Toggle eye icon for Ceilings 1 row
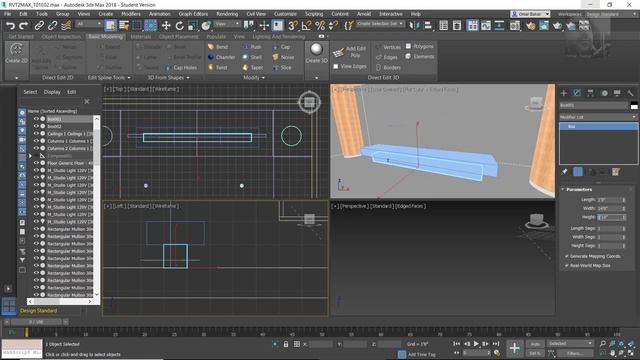640x360 pixels. pos(36,133)
